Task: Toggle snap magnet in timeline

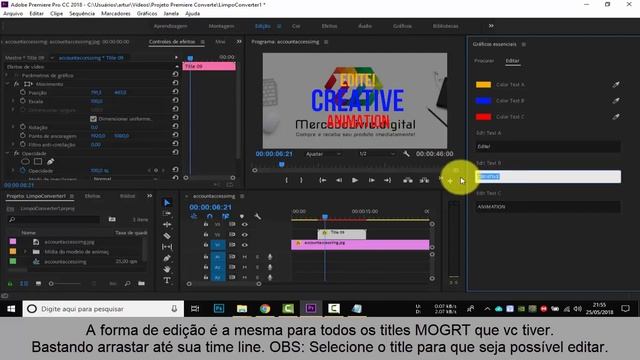Action: (x=209, y=216)
